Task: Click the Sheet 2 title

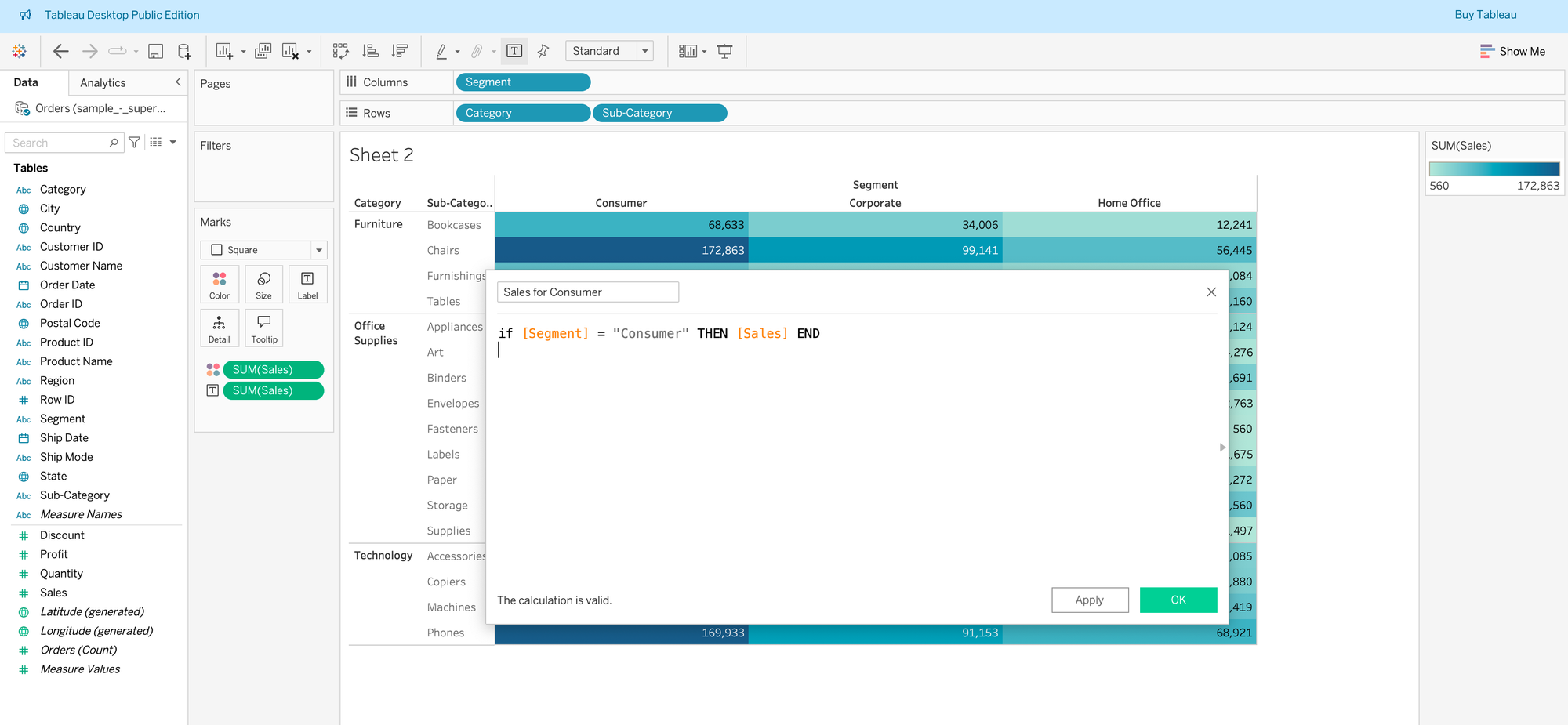Action: point(381,155)
